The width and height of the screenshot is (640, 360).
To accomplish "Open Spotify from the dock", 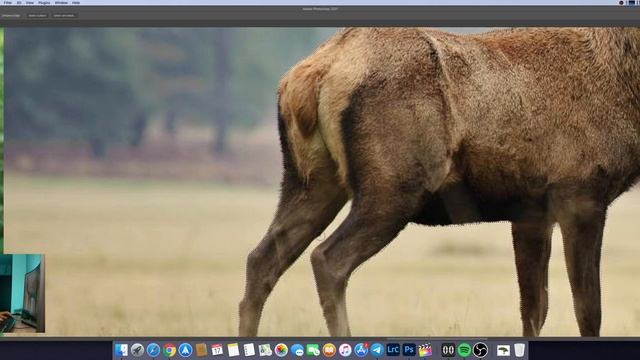I will coord(464,350).
